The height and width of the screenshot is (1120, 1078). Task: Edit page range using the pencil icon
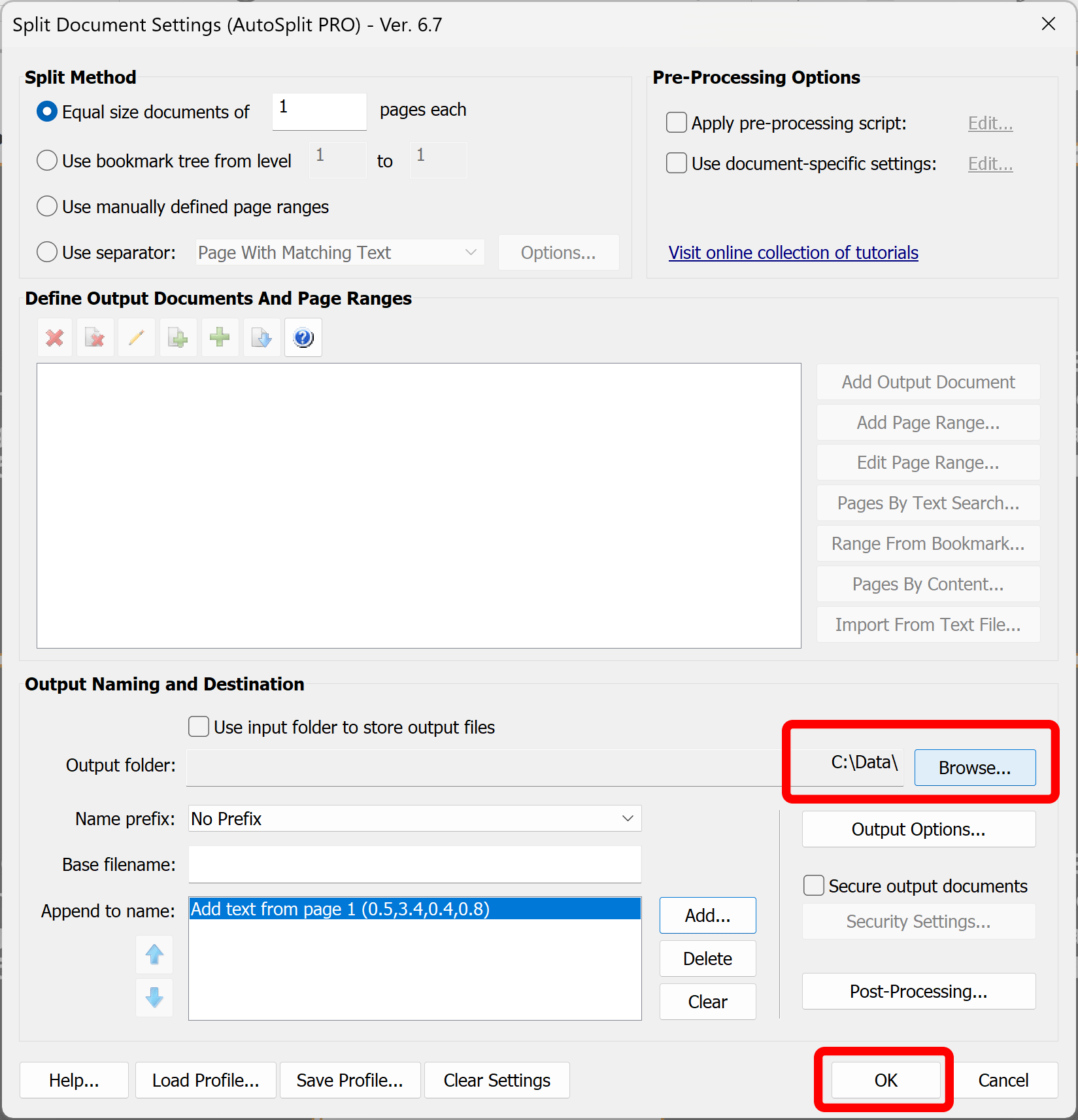[x=137, y=337]
